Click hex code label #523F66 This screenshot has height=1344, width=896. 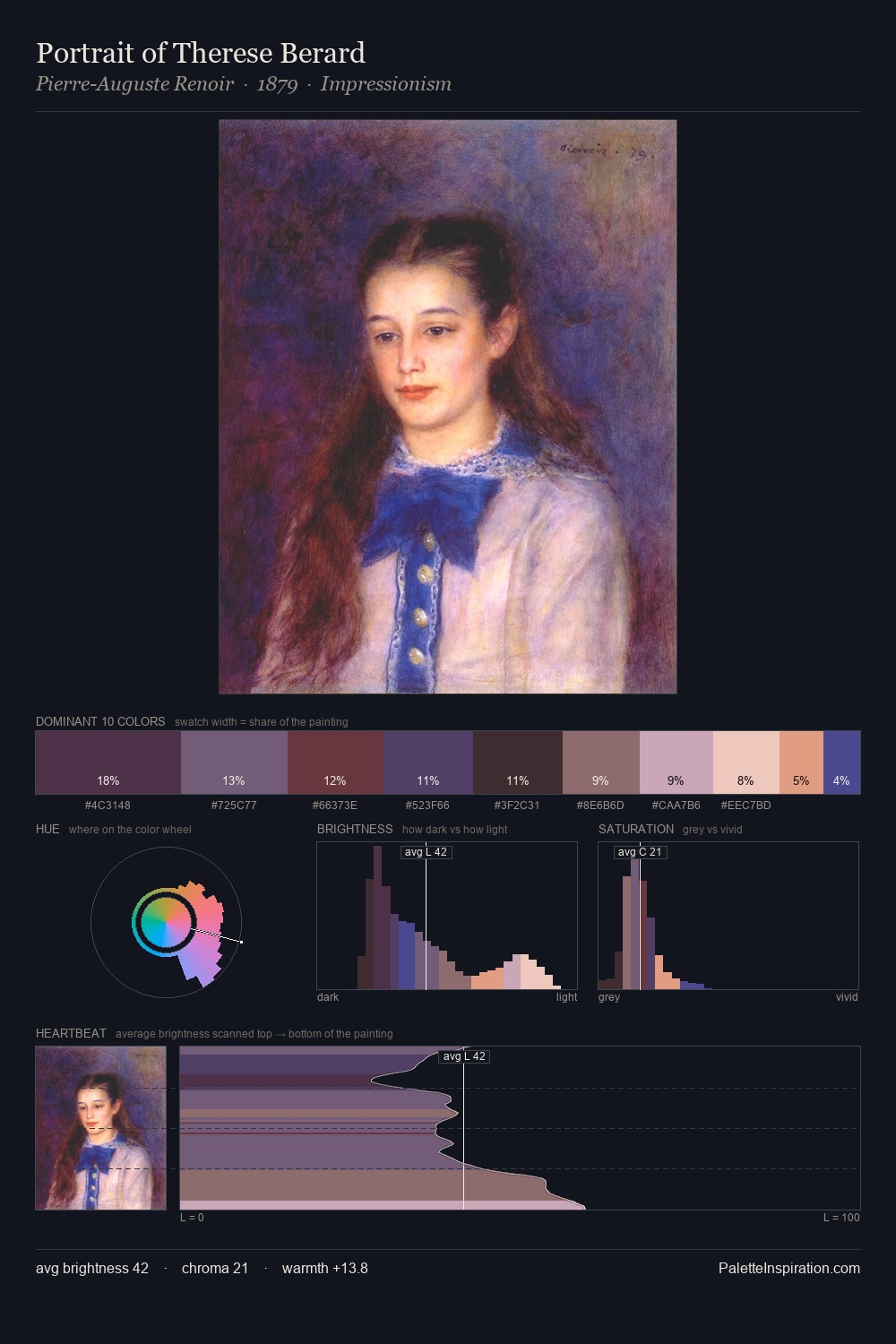[427, 806]
